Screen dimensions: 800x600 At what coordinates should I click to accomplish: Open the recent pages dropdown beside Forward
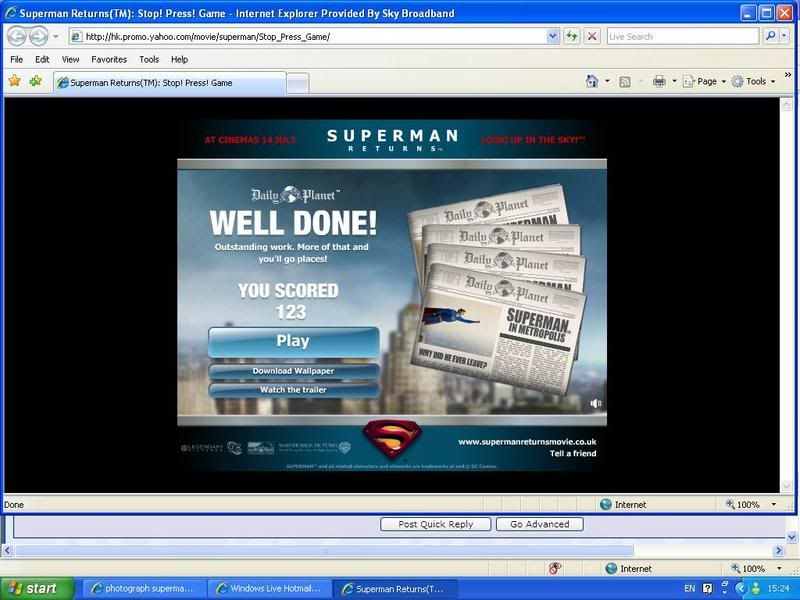click(56, 37)
